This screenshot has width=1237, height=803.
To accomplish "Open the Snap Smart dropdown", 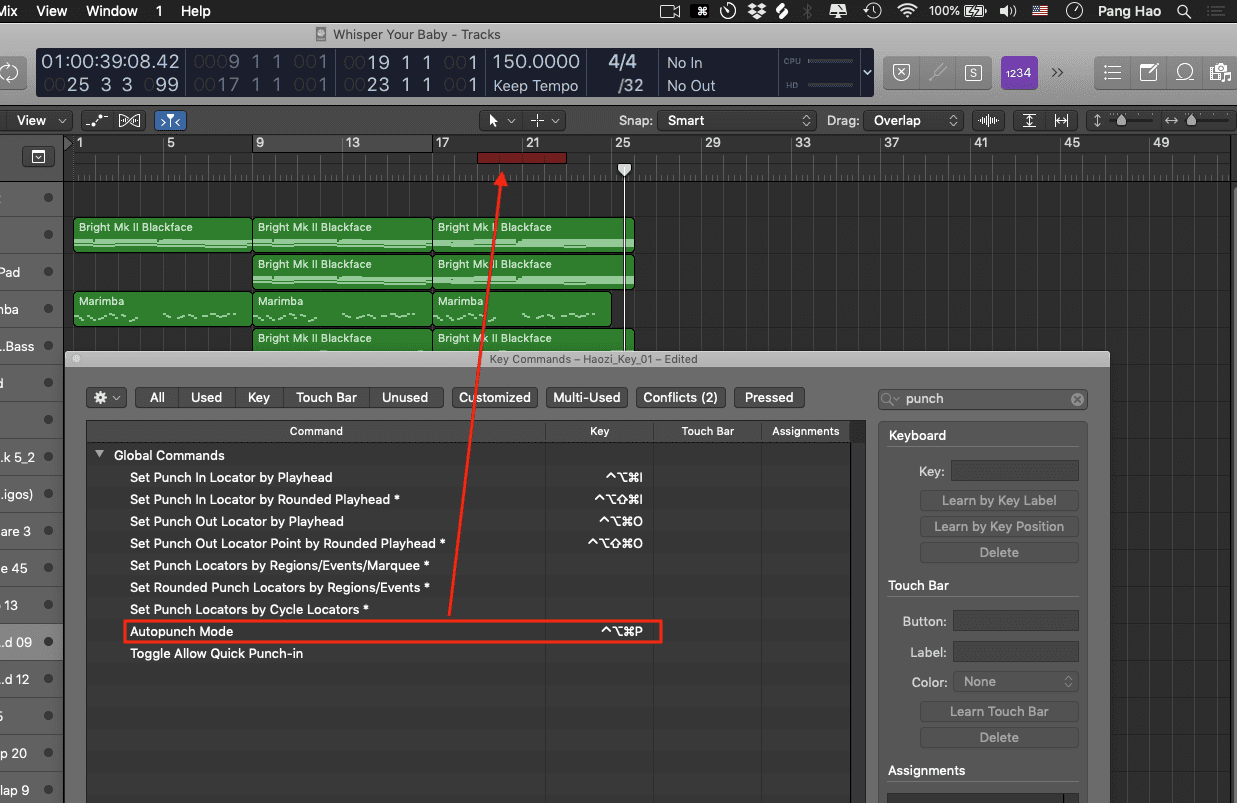I will [x=738, y=120].
